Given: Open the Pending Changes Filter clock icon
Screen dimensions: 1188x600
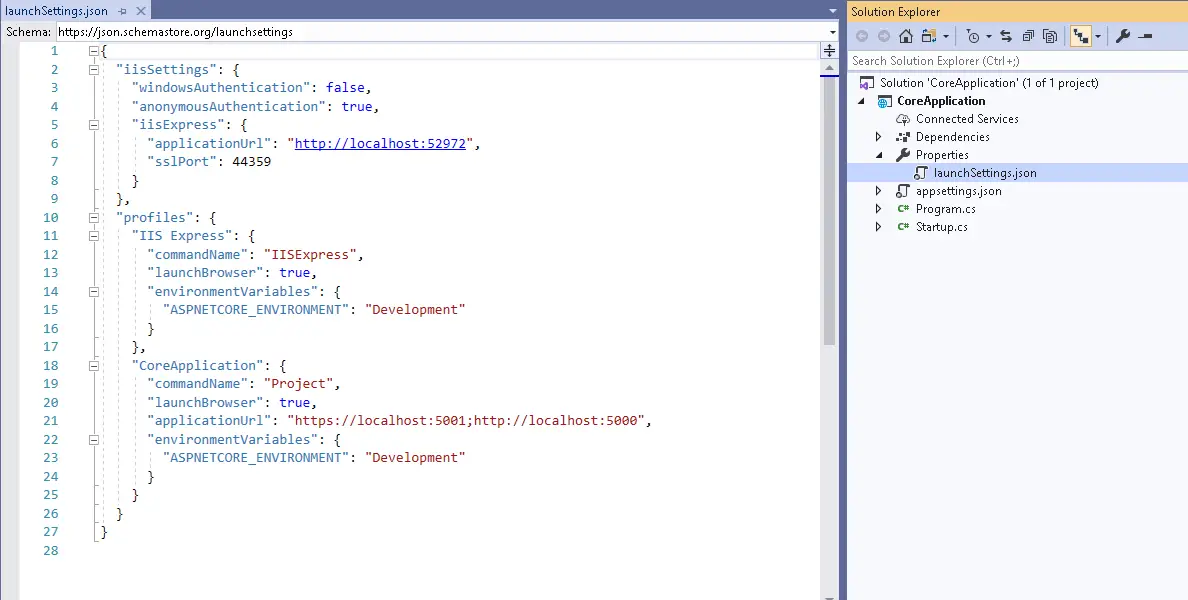Looking at the screenshot, I should click(973, 36).
